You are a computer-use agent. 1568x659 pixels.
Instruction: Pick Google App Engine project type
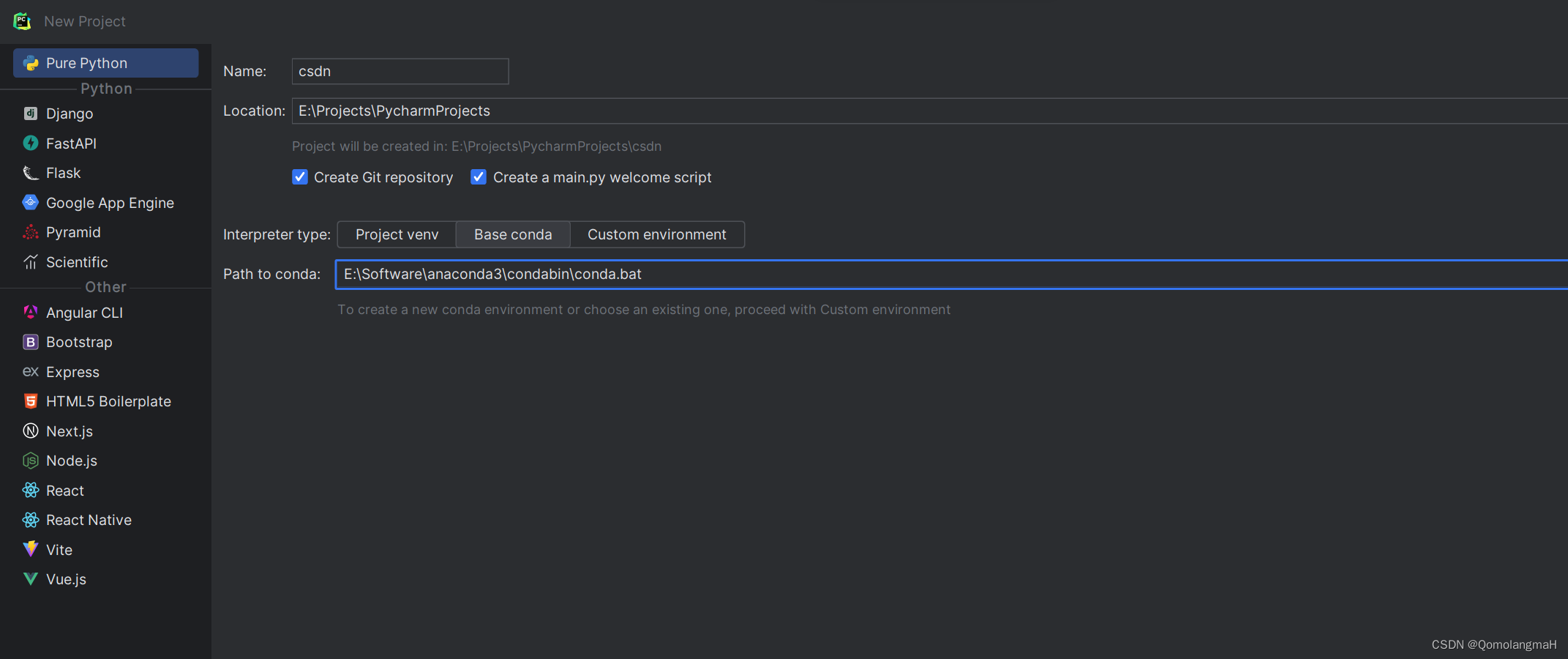(110, 203)
